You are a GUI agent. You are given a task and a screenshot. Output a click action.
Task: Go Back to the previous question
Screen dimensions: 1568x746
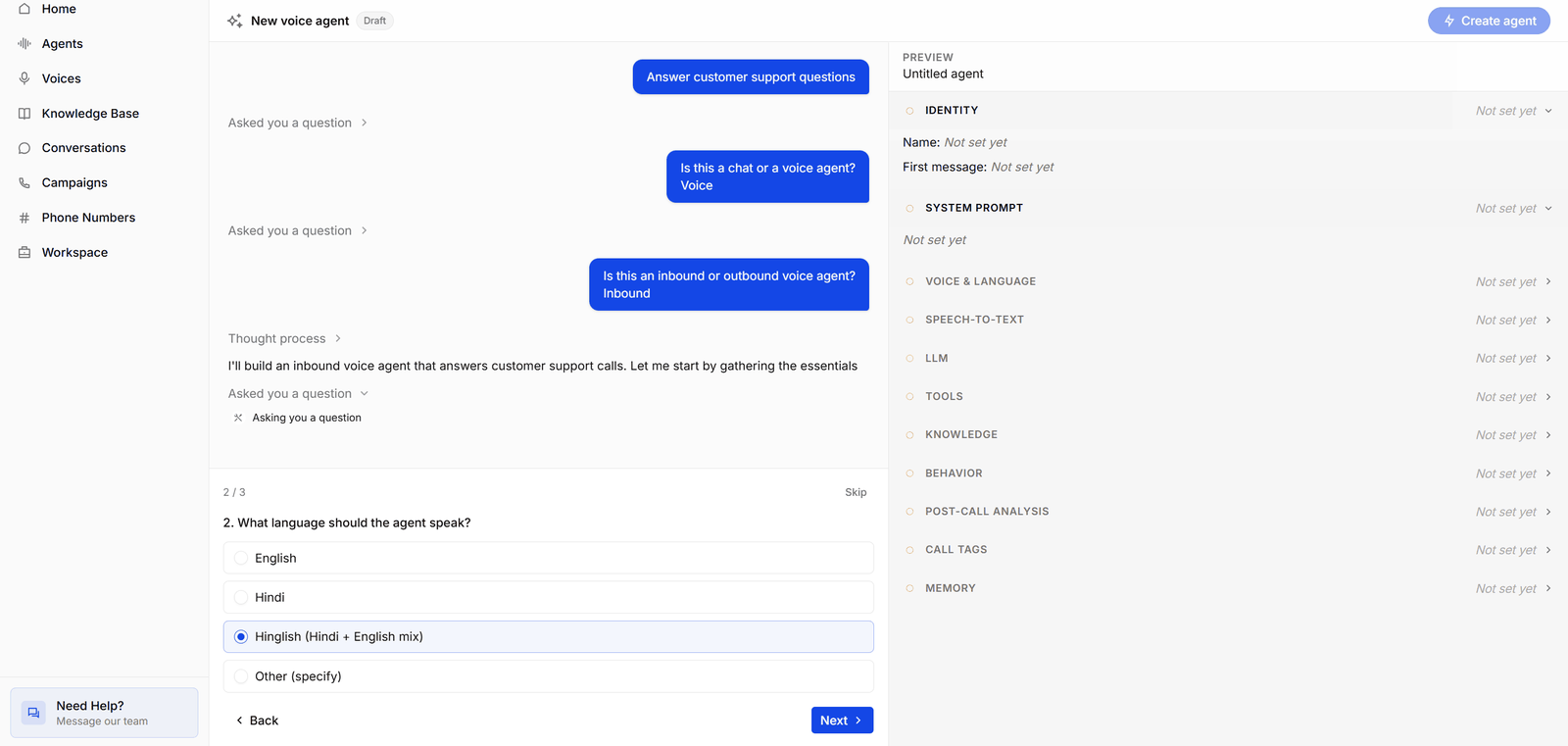257,721
